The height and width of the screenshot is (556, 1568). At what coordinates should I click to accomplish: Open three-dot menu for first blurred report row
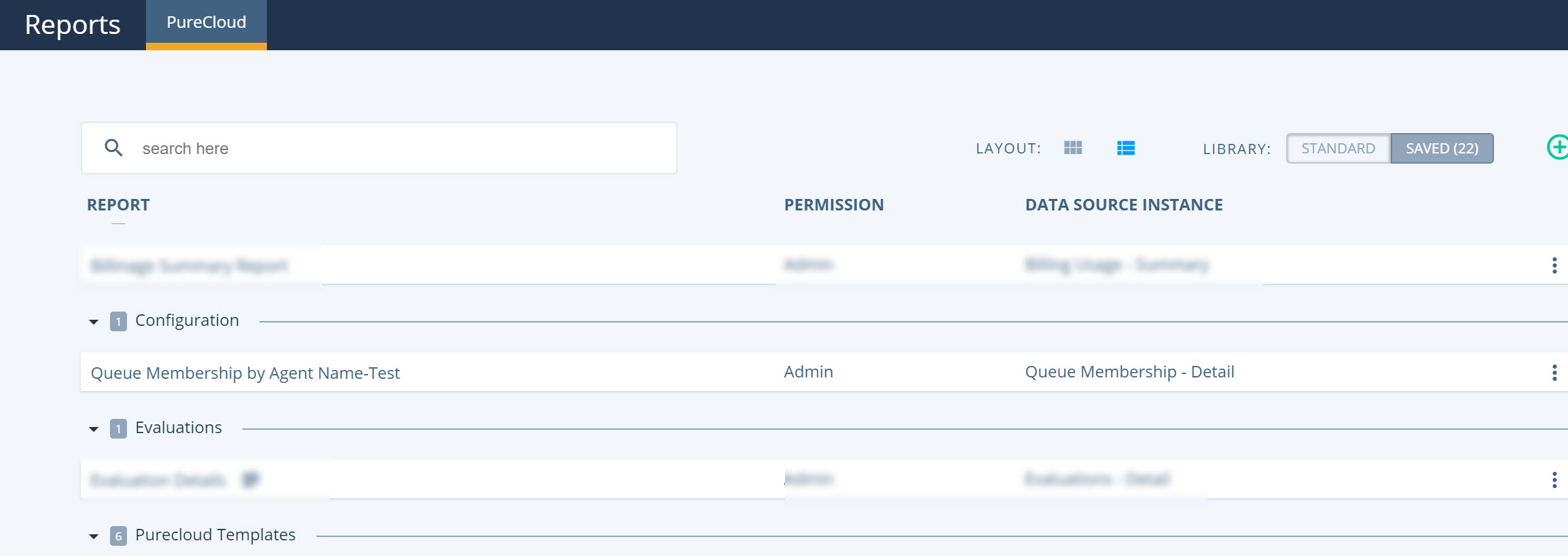tap(1554, 265)
